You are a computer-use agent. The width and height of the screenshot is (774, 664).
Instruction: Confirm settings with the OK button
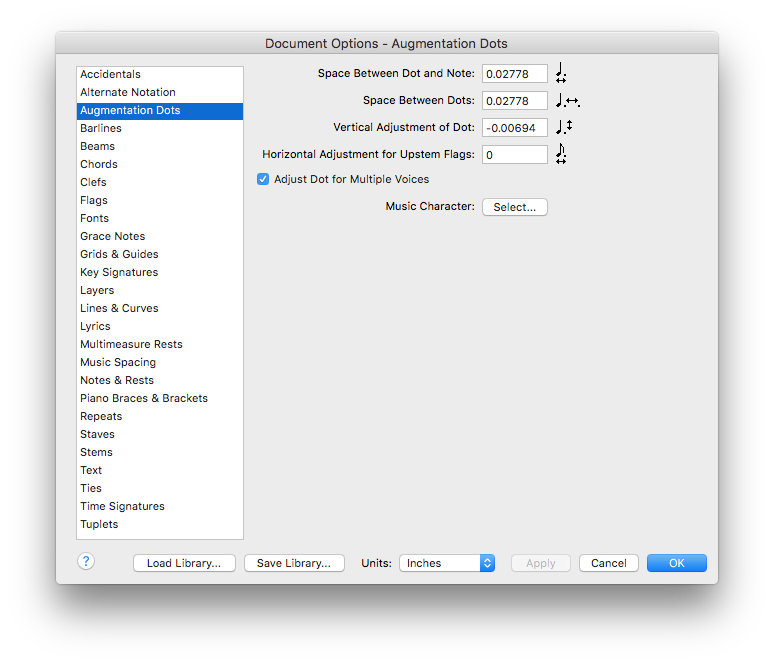(x=677, y=563)
